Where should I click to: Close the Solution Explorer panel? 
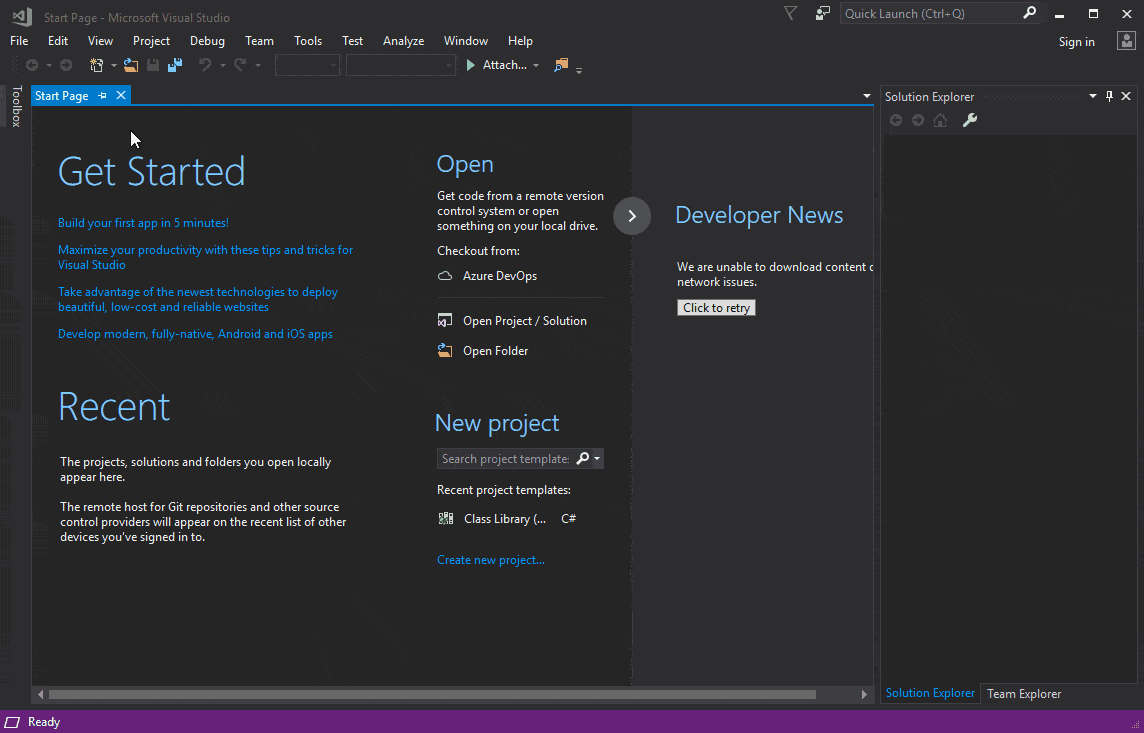(x=1126, y=96)
